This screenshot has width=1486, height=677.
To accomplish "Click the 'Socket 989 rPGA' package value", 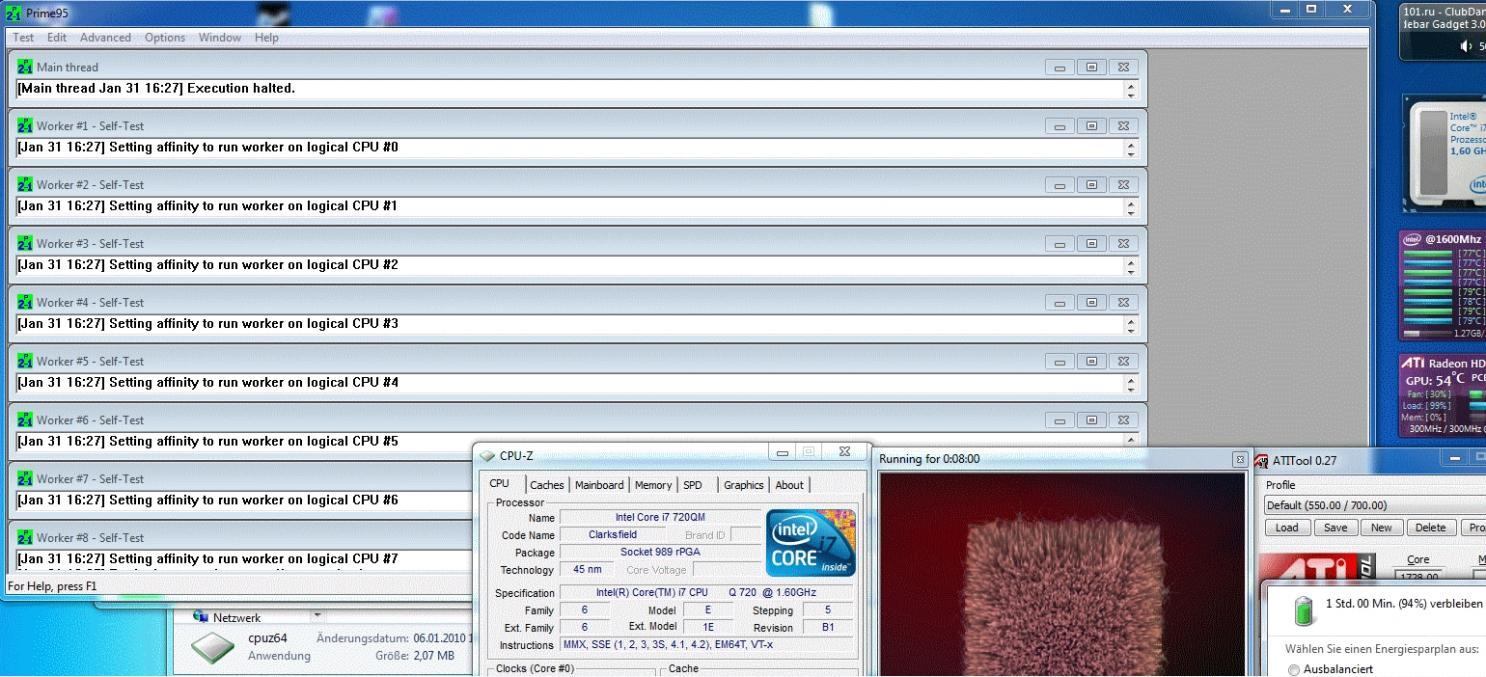I will click(x=660, y=552).
